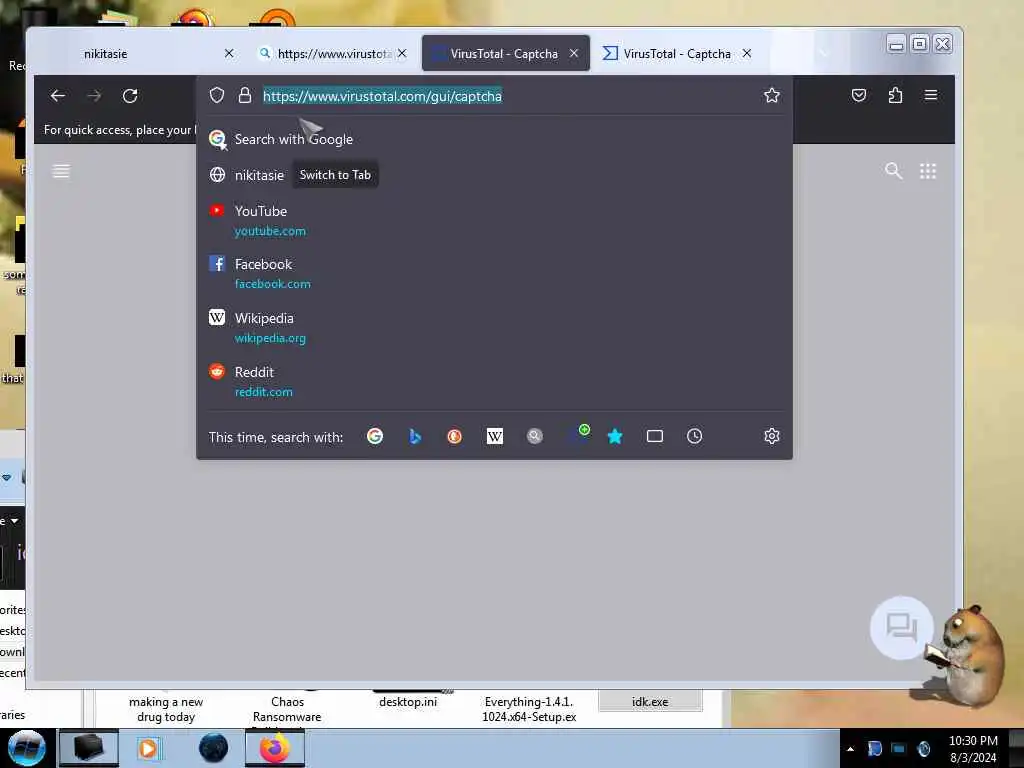Click VirusTotal page search magnifier
This screenshot has width=1024, height=768.
pyautogui.click(x=893, y=171)
